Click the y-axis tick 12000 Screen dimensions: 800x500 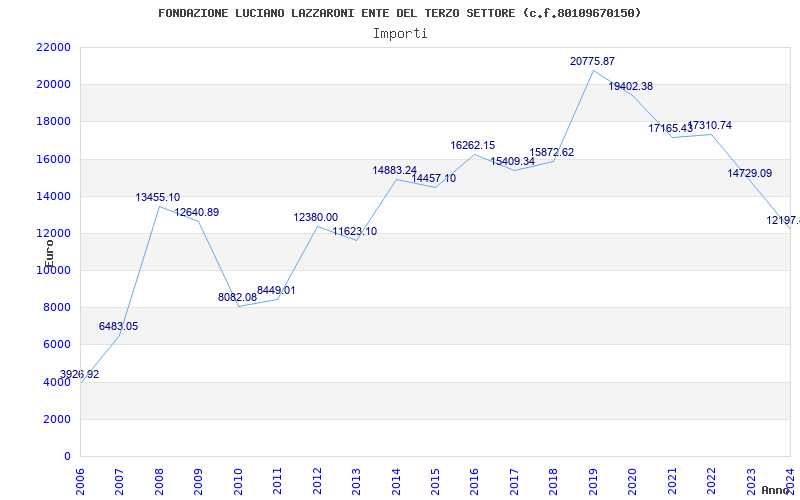pyautogui.click(x=53, y=233)
